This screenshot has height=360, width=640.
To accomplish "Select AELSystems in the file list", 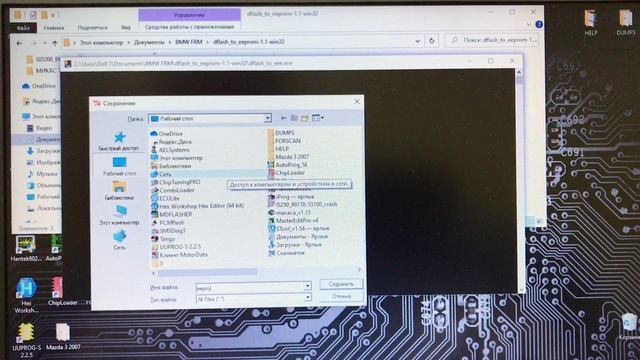I will tap(170, 150).
